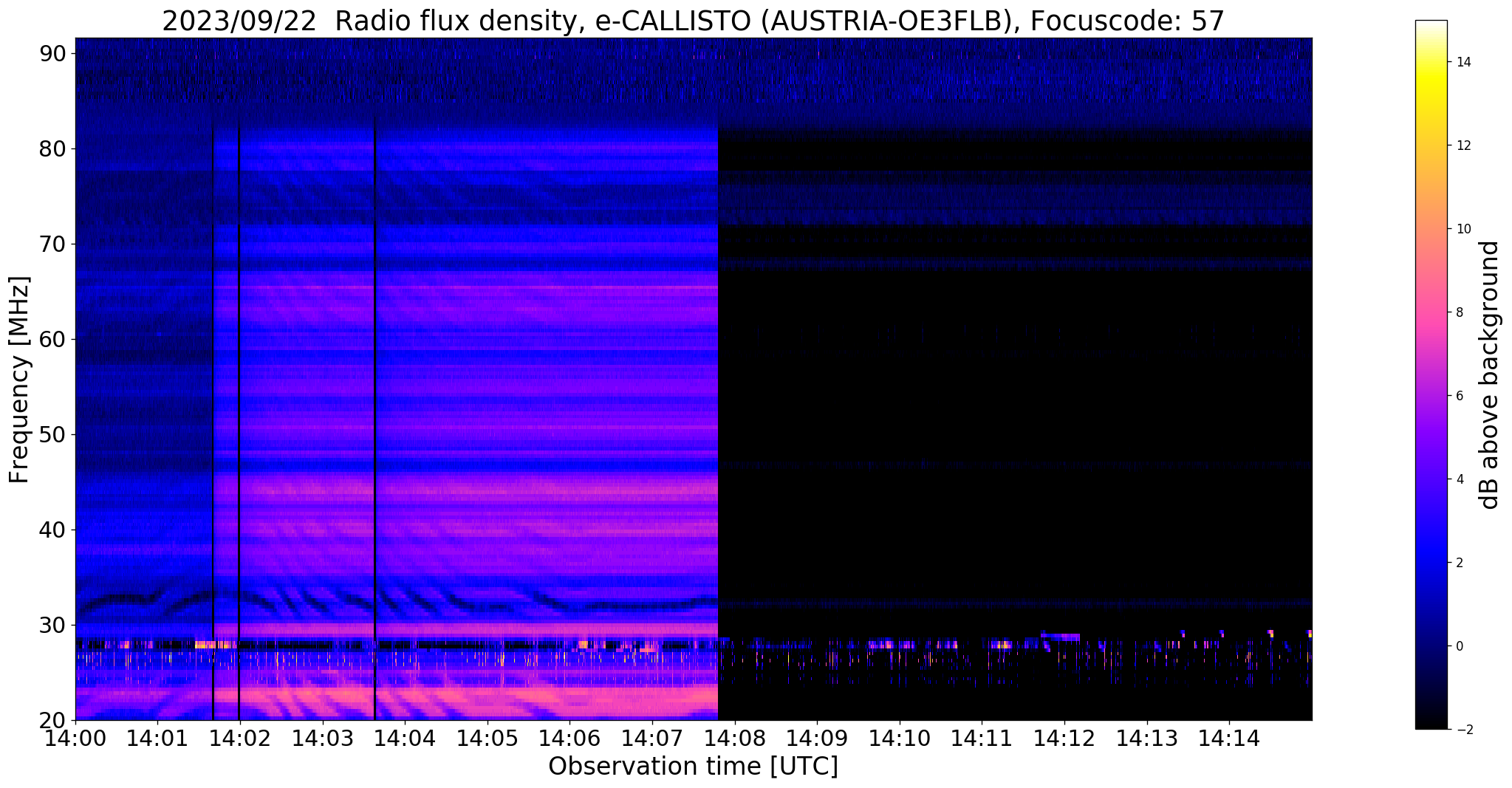Click the plot title text at top
The width and height of the screenshot is (1512, 788).
coord(693,21)
